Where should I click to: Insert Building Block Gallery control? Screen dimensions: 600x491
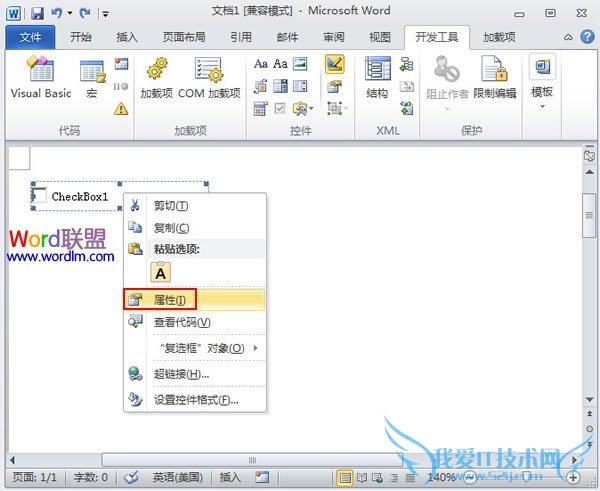point(261,86)
